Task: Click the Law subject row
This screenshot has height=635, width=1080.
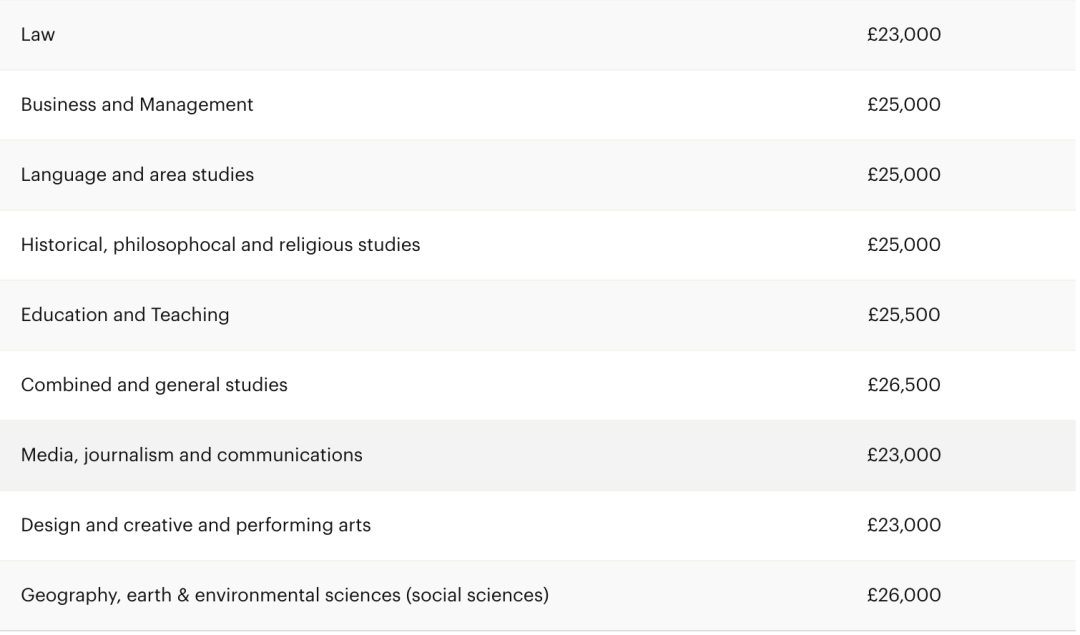Action: [38, 35]
